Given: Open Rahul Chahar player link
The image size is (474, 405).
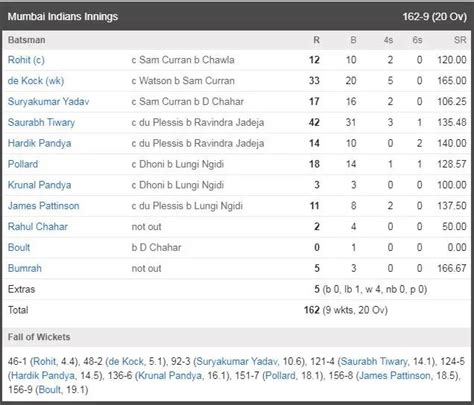Looking at the screenshot, I should 38,227.
